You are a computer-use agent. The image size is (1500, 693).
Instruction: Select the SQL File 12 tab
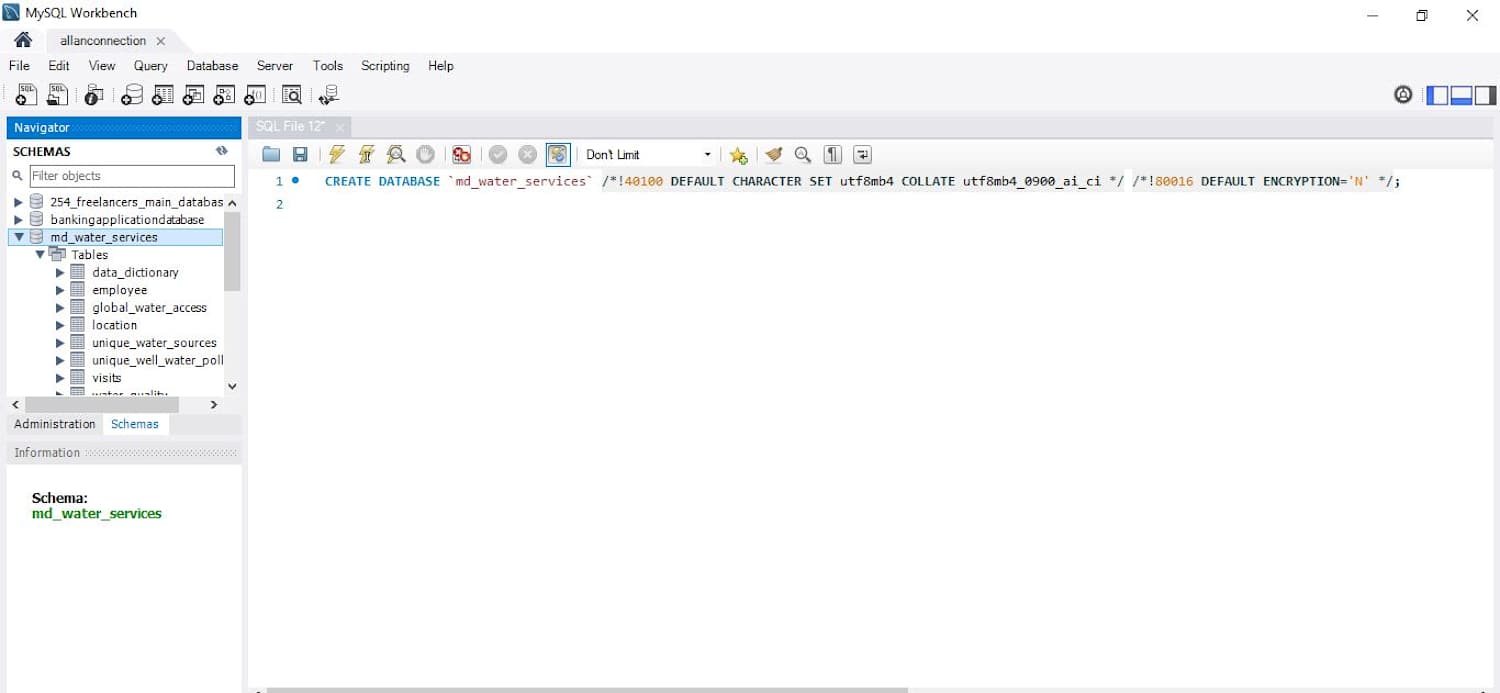click(x=290, y=126)
